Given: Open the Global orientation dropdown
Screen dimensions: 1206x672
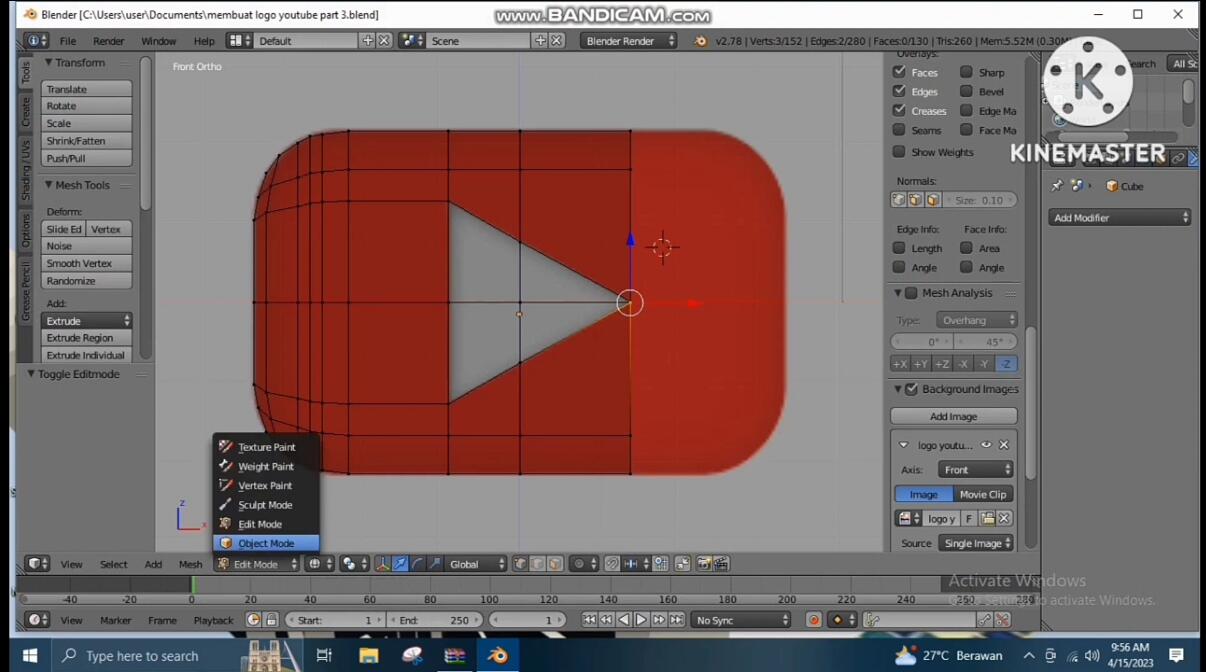Looking at the screenshot, I should (x=476, y=564).
